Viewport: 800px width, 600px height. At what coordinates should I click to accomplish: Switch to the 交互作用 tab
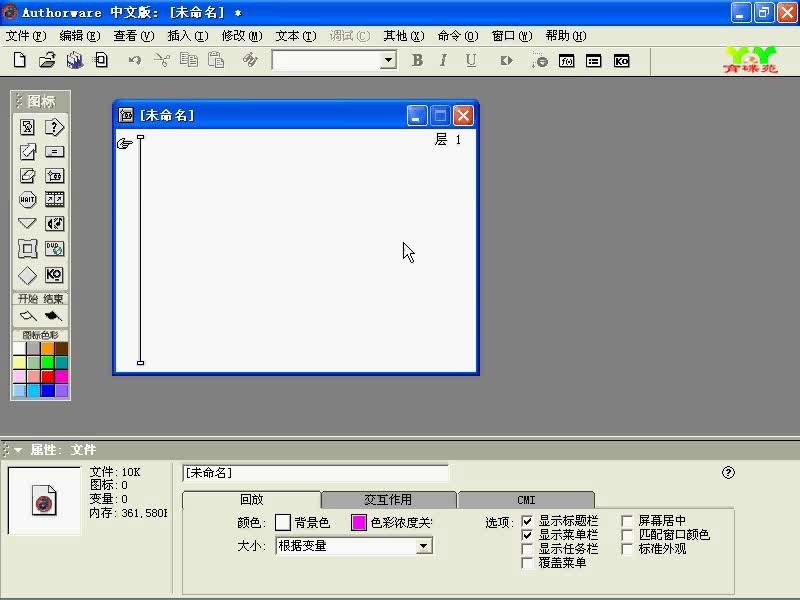(x=388, y=499)
